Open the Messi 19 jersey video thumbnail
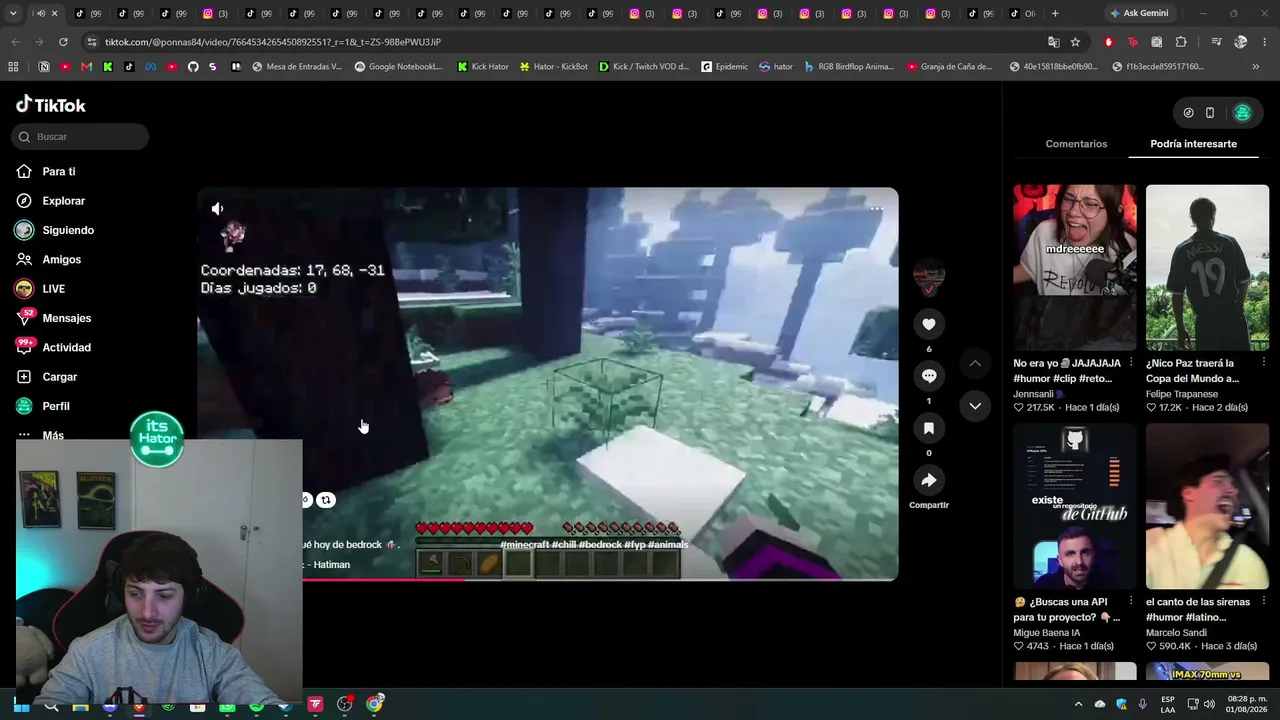Screen dimensions: 1280x720 [x=1207, y=267]
